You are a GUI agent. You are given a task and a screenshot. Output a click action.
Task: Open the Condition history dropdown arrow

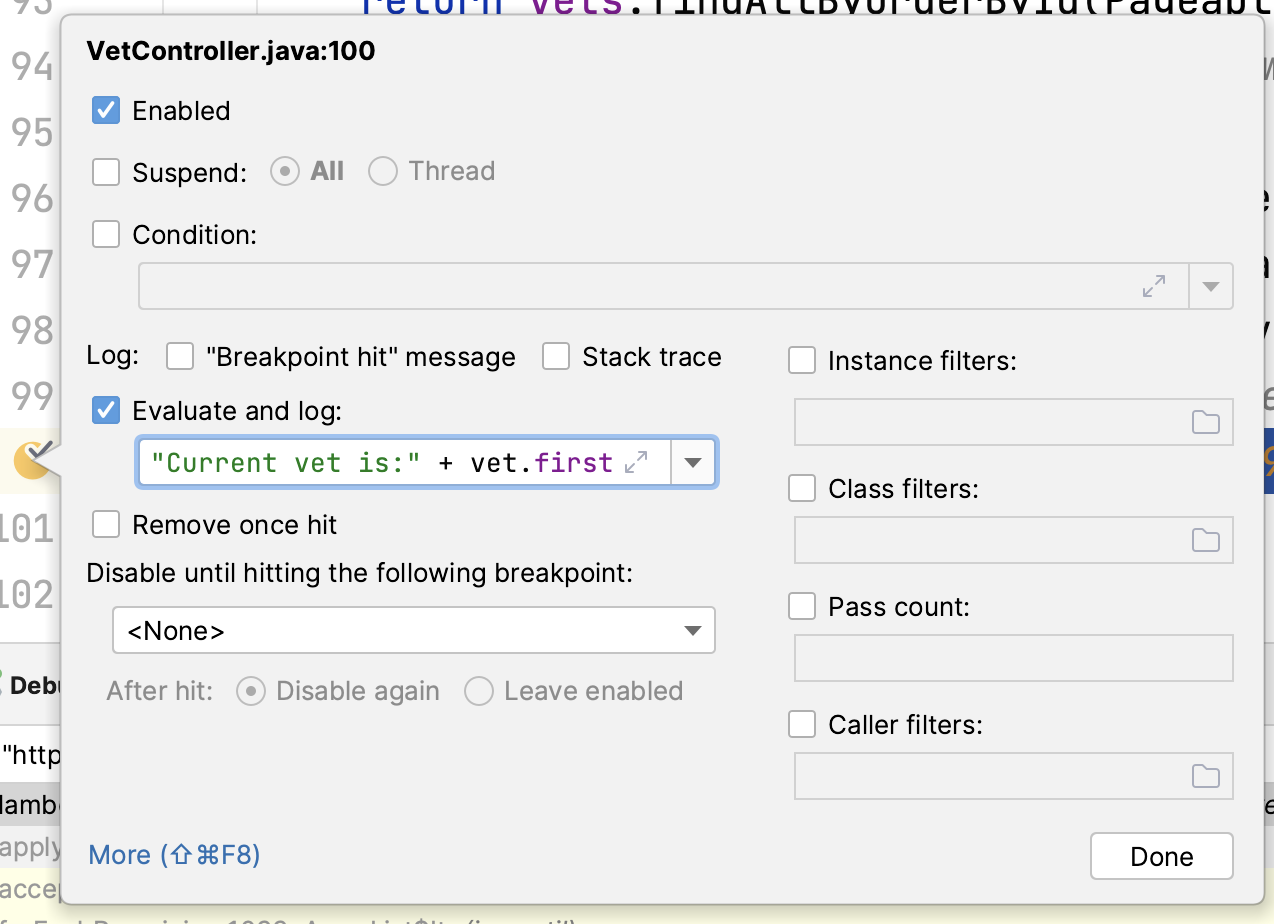point(1211,287)
